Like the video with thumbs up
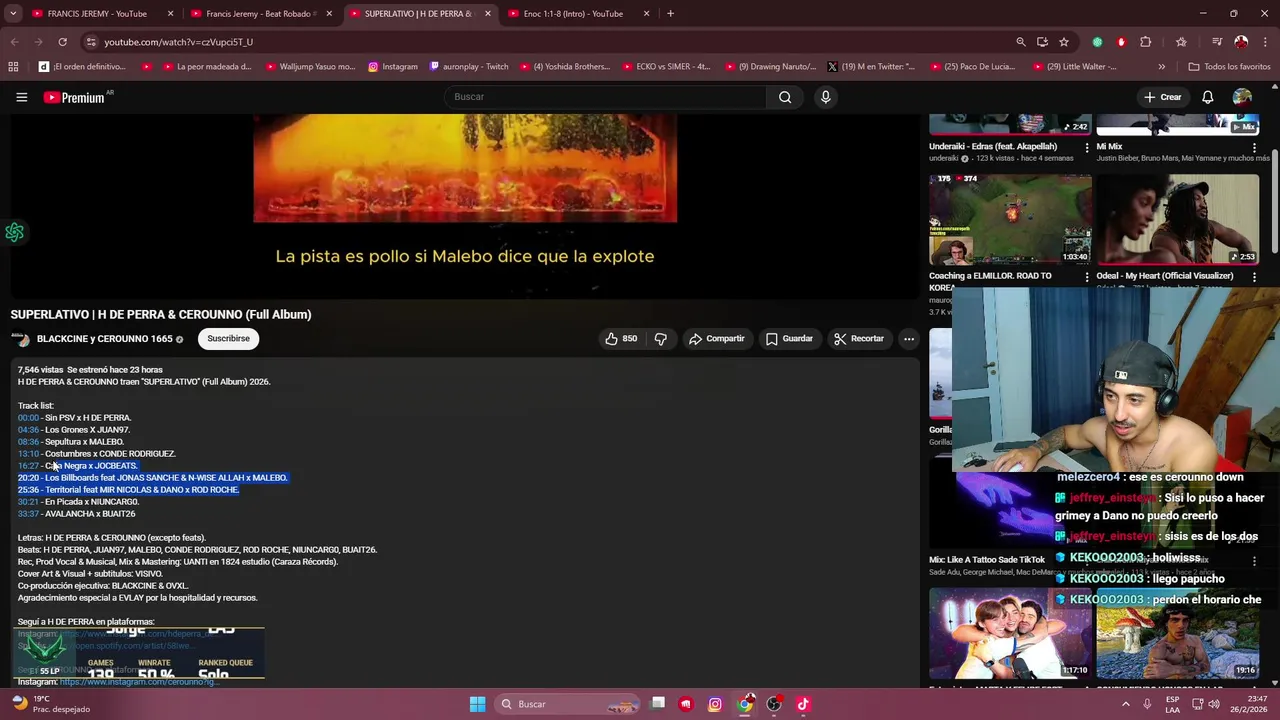 [620, 339]
